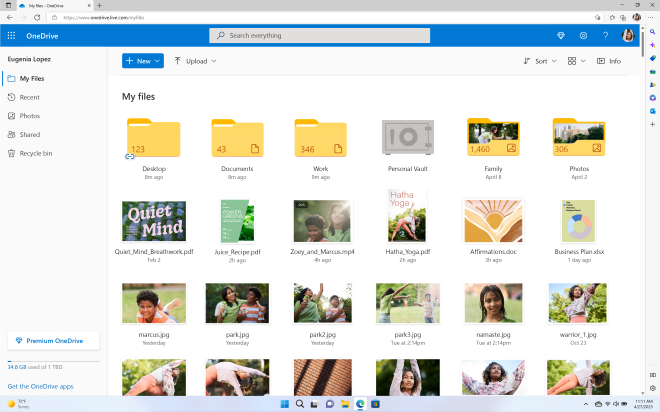Click the Recent clock icon in sidebar
This screenshot has width=660, height=412.
coord(11,97)
